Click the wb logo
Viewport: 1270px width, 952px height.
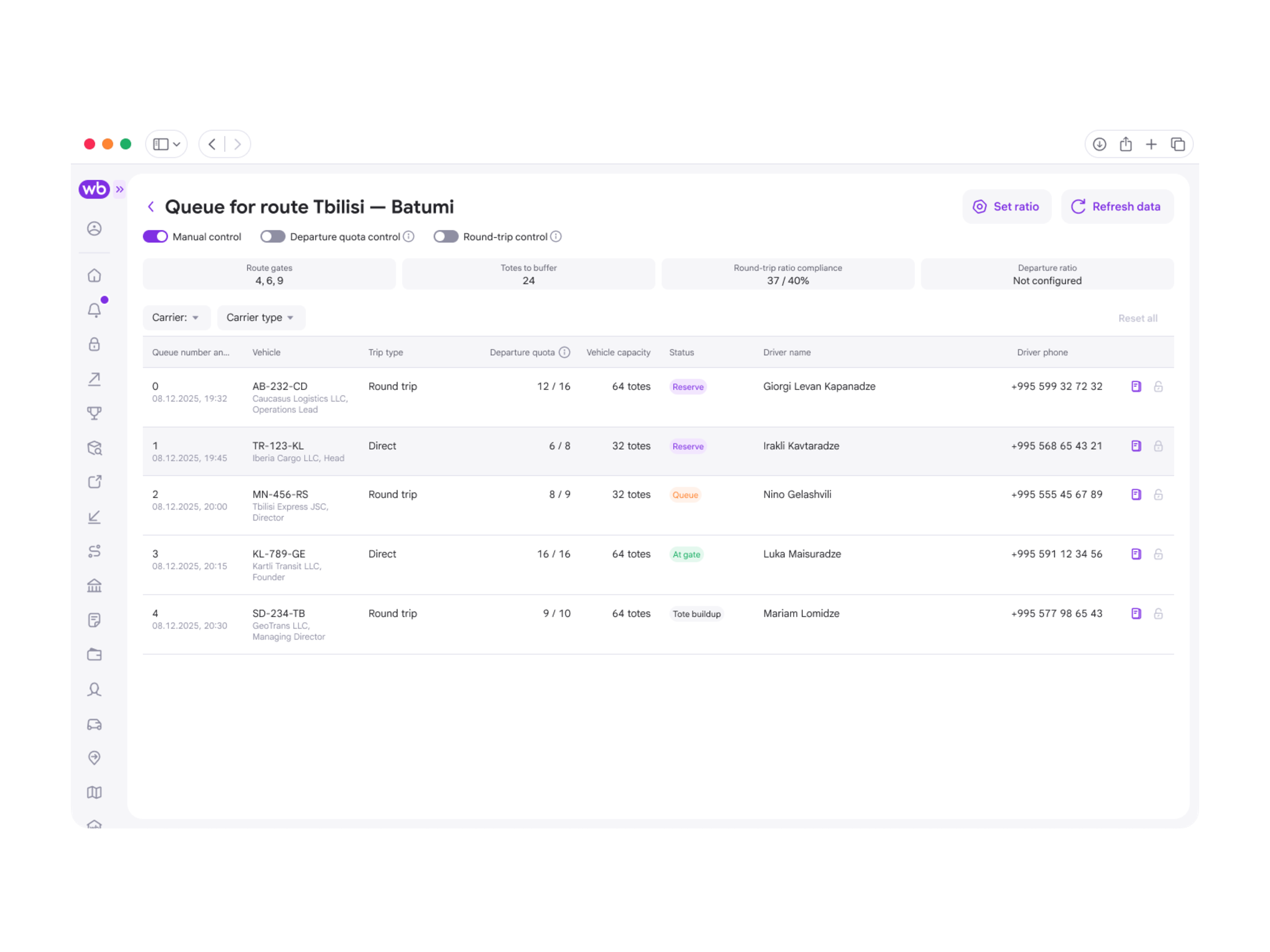pos(94,189)
